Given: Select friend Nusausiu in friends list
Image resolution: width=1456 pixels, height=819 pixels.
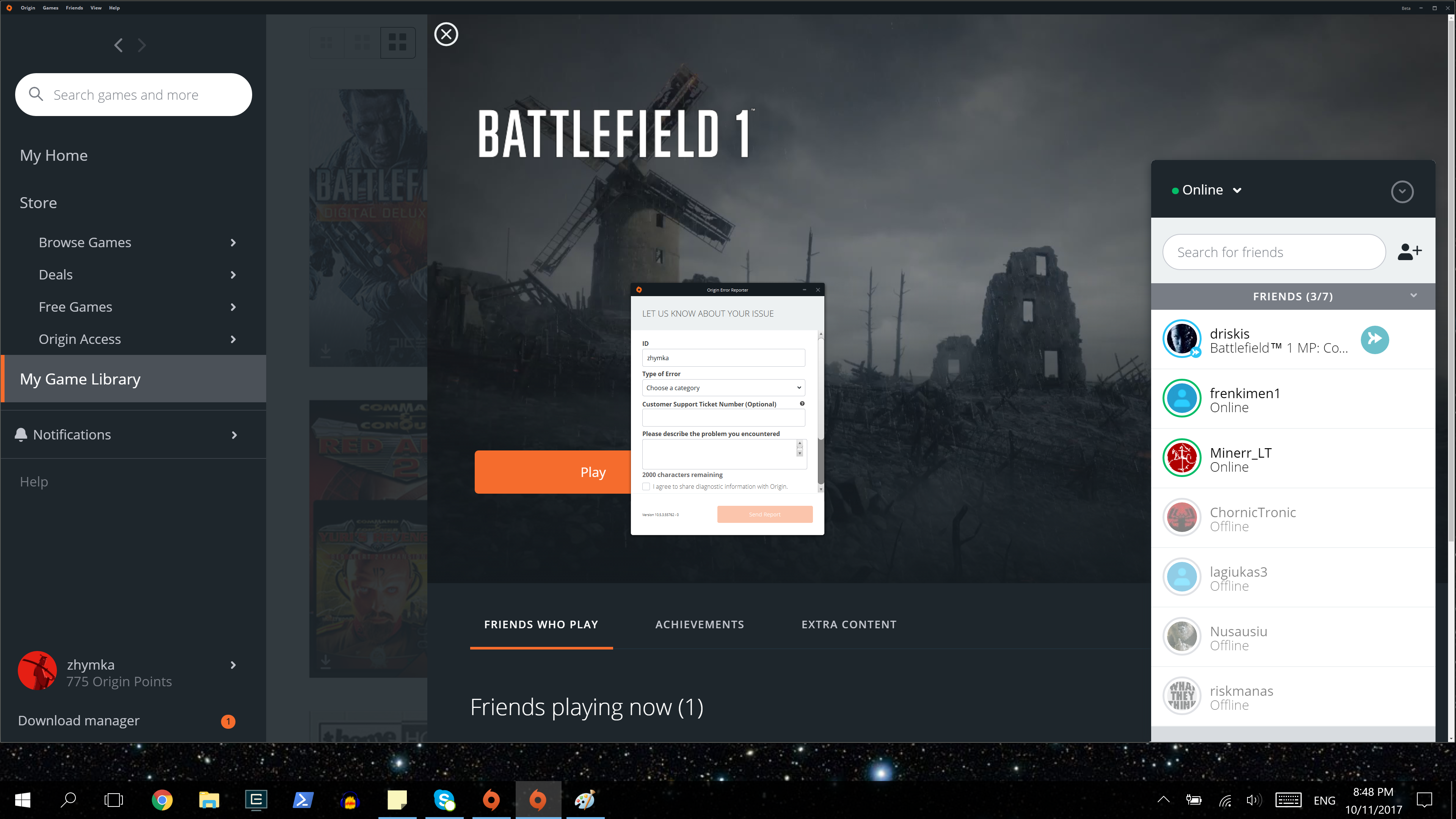Looking at the screenshot, I should click(1293, 637).
